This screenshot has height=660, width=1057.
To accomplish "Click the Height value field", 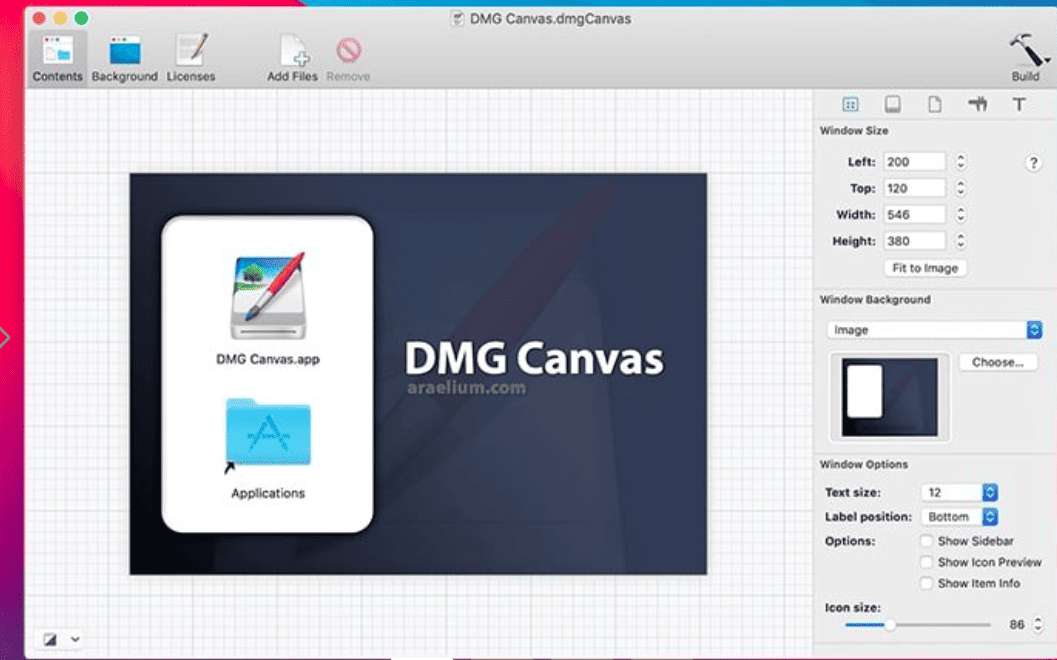I will [x=914, y=241].
